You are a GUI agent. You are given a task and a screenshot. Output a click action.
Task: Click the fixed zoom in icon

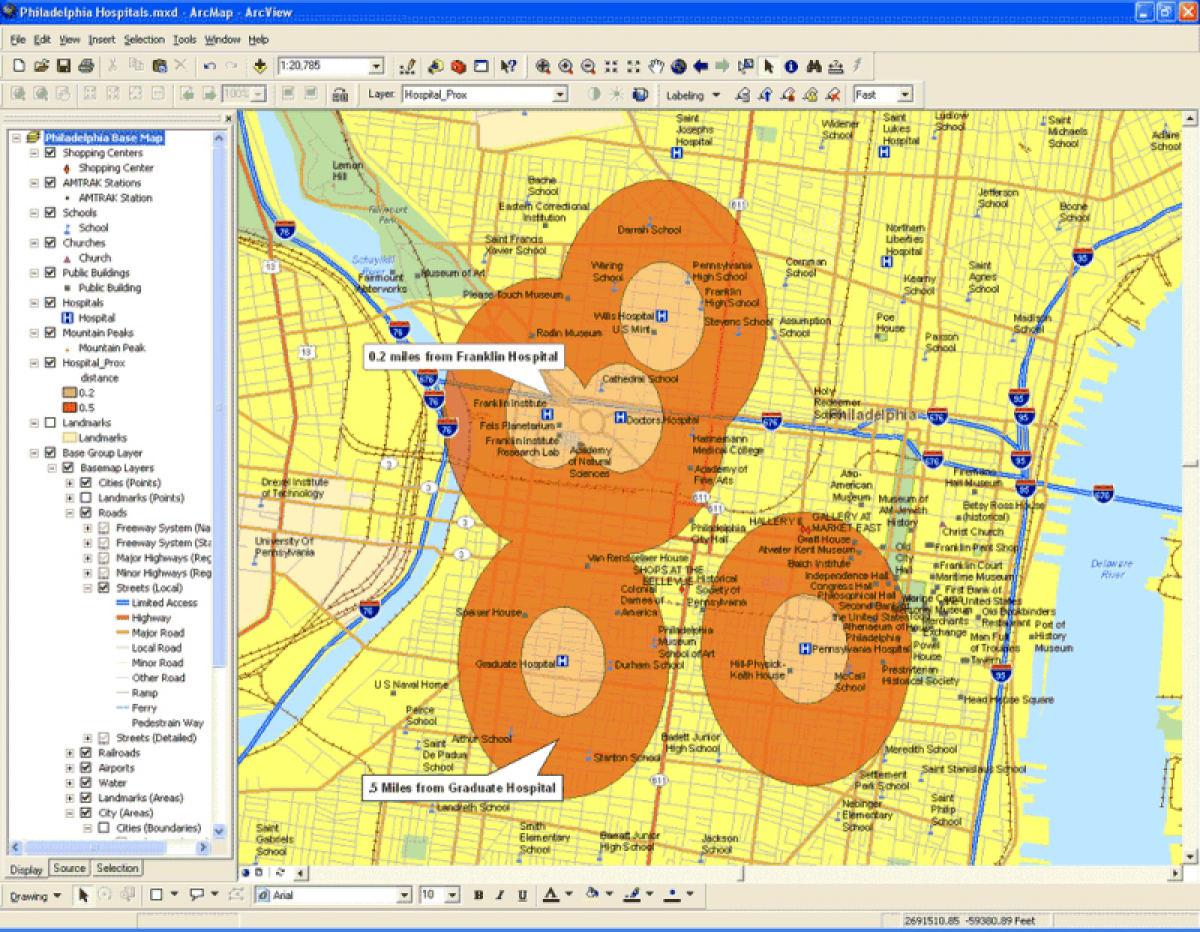point(610,67)
